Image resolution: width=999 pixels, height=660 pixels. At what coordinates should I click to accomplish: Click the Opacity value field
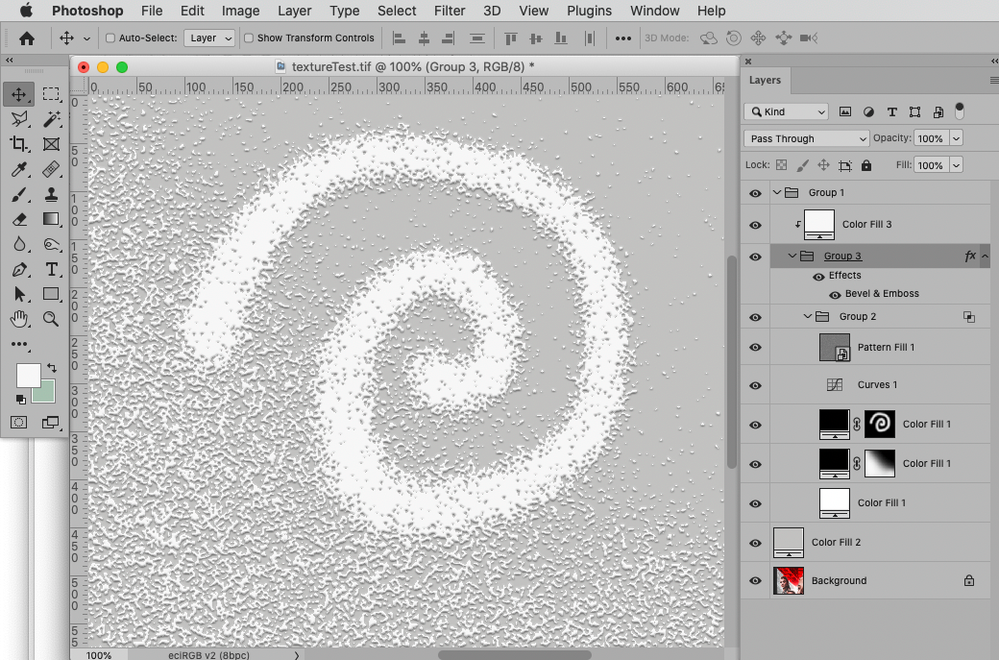click(x=931, y=138)
